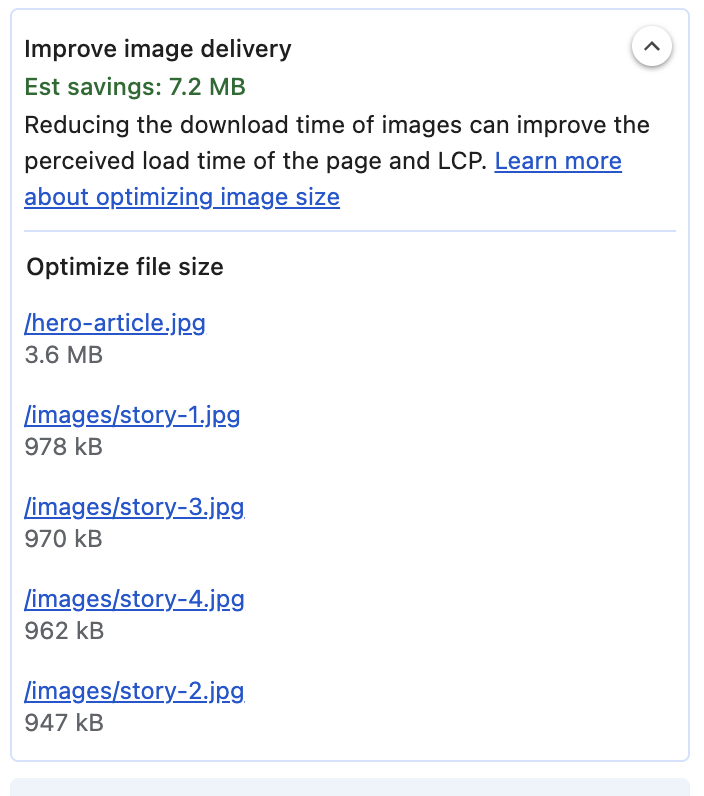704x796 pixels.
Task: Click the /images/story-3.jpg file link
Action: click(134, 507)
